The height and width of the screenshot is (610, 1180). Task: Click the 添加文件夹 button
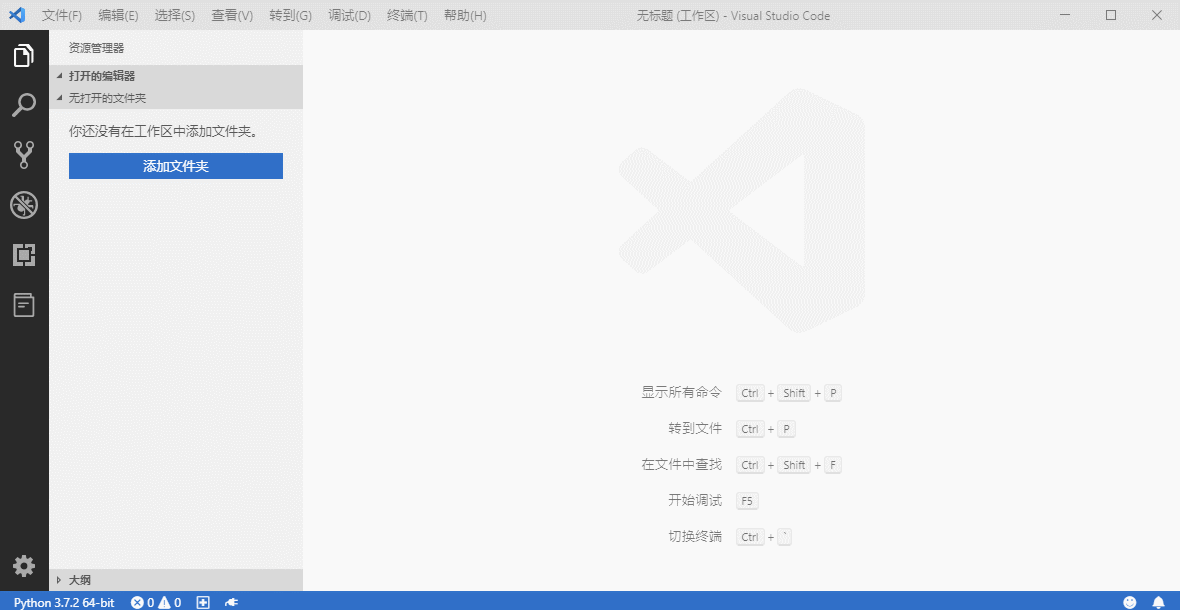(x=175, y=166)
